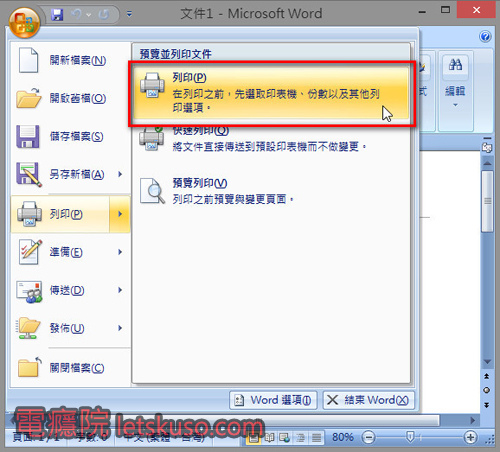Expand the 發佈(U) submenu arrow
500x452 pixels.
(x=120, y=328)
